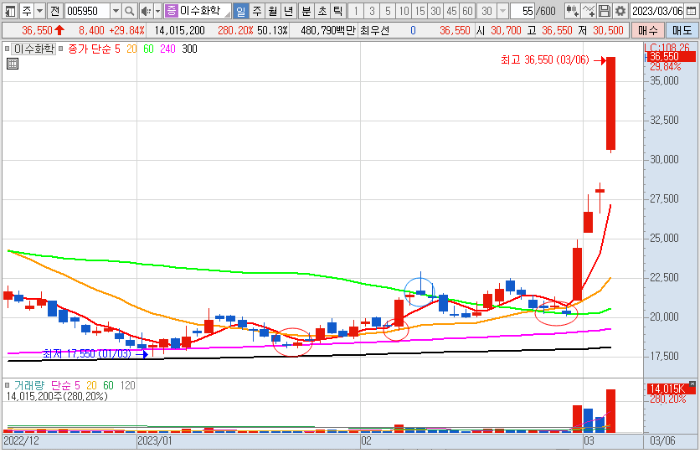Viewport: 700px width, 450px height.
Task: Click the green 60 moving-average legend in price chart
Action: coord(149,49)
